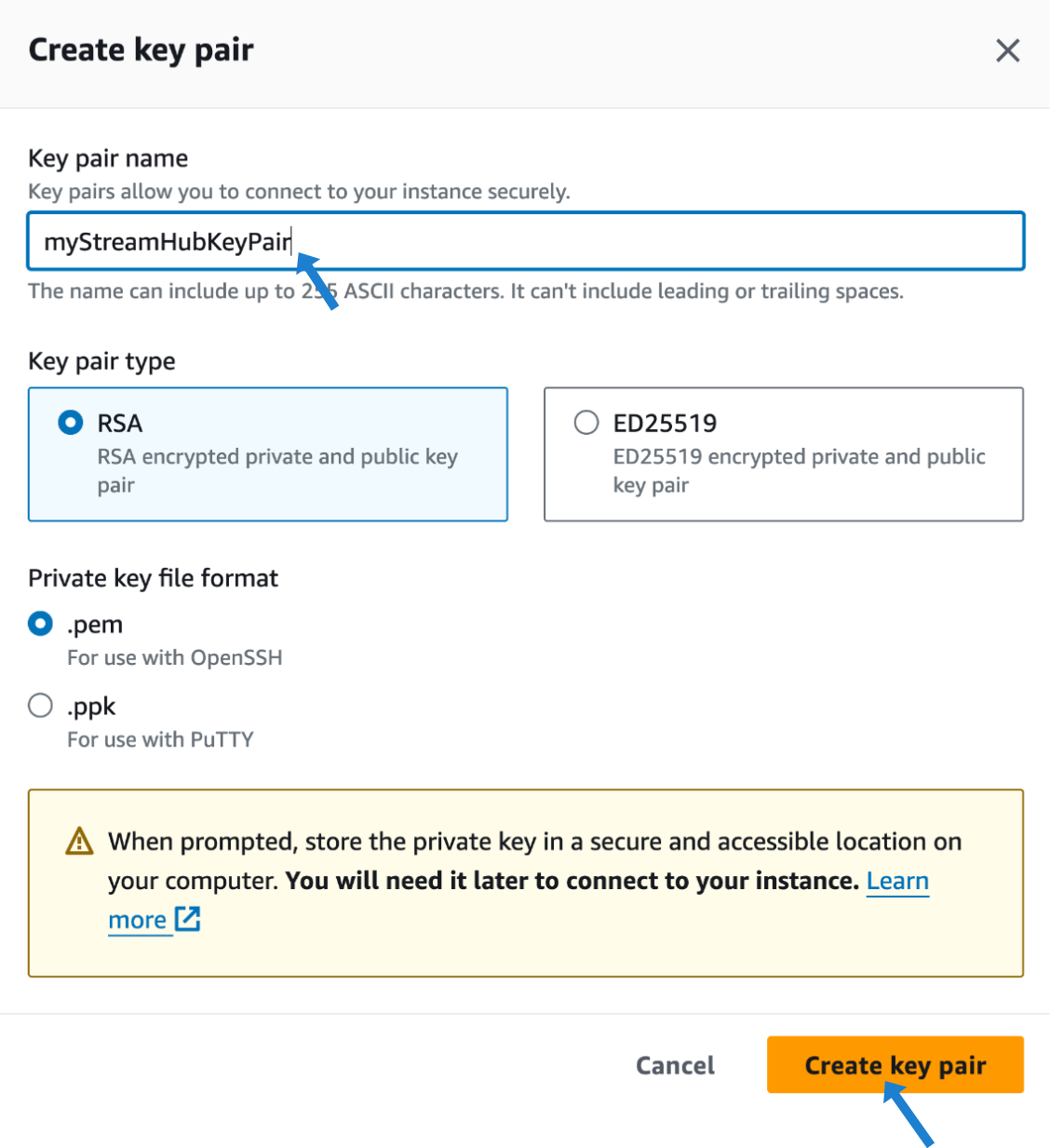The image size is (1050, 1148).
Task: Open the 'Learn' hyperlink in warning box
Action: [x=897, y=881]
